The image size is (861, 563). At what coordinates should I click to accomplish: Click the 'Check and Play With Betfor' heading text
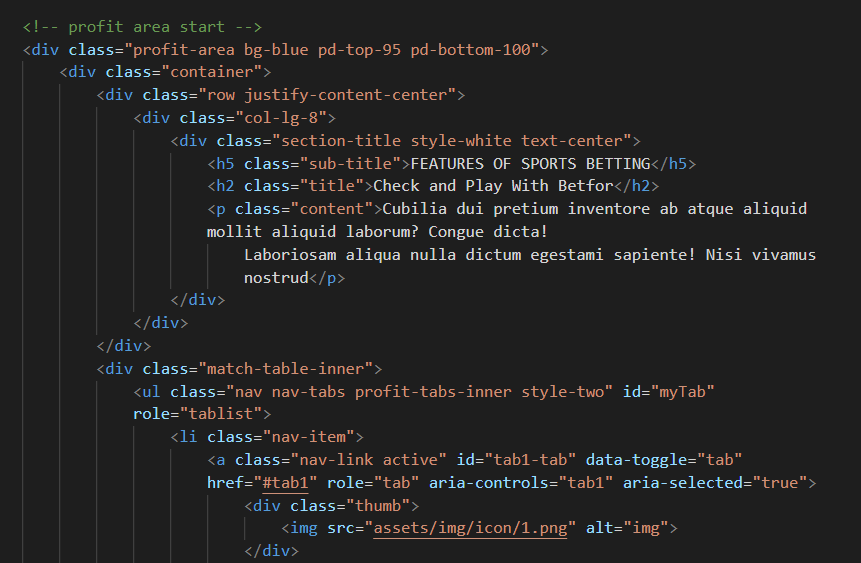pos(493,186)
